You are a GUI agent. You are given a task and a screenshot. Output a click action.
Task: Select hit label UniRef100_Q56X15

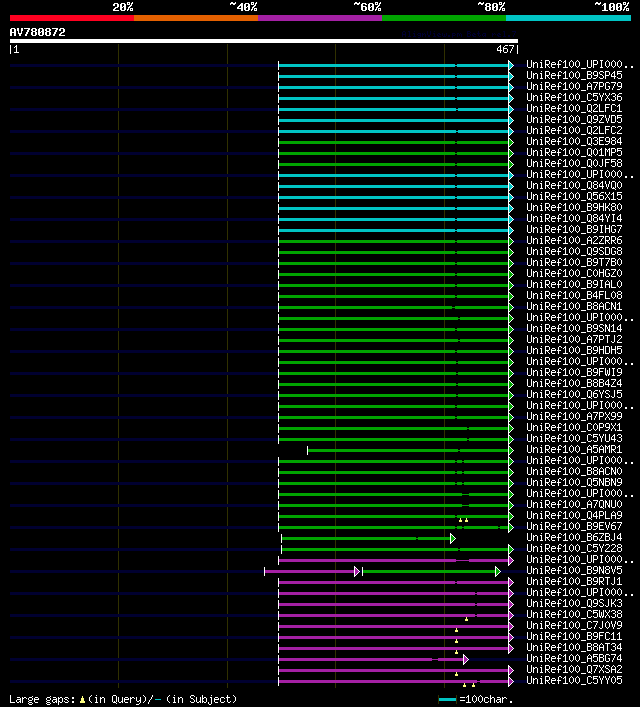tap(574, 196)
